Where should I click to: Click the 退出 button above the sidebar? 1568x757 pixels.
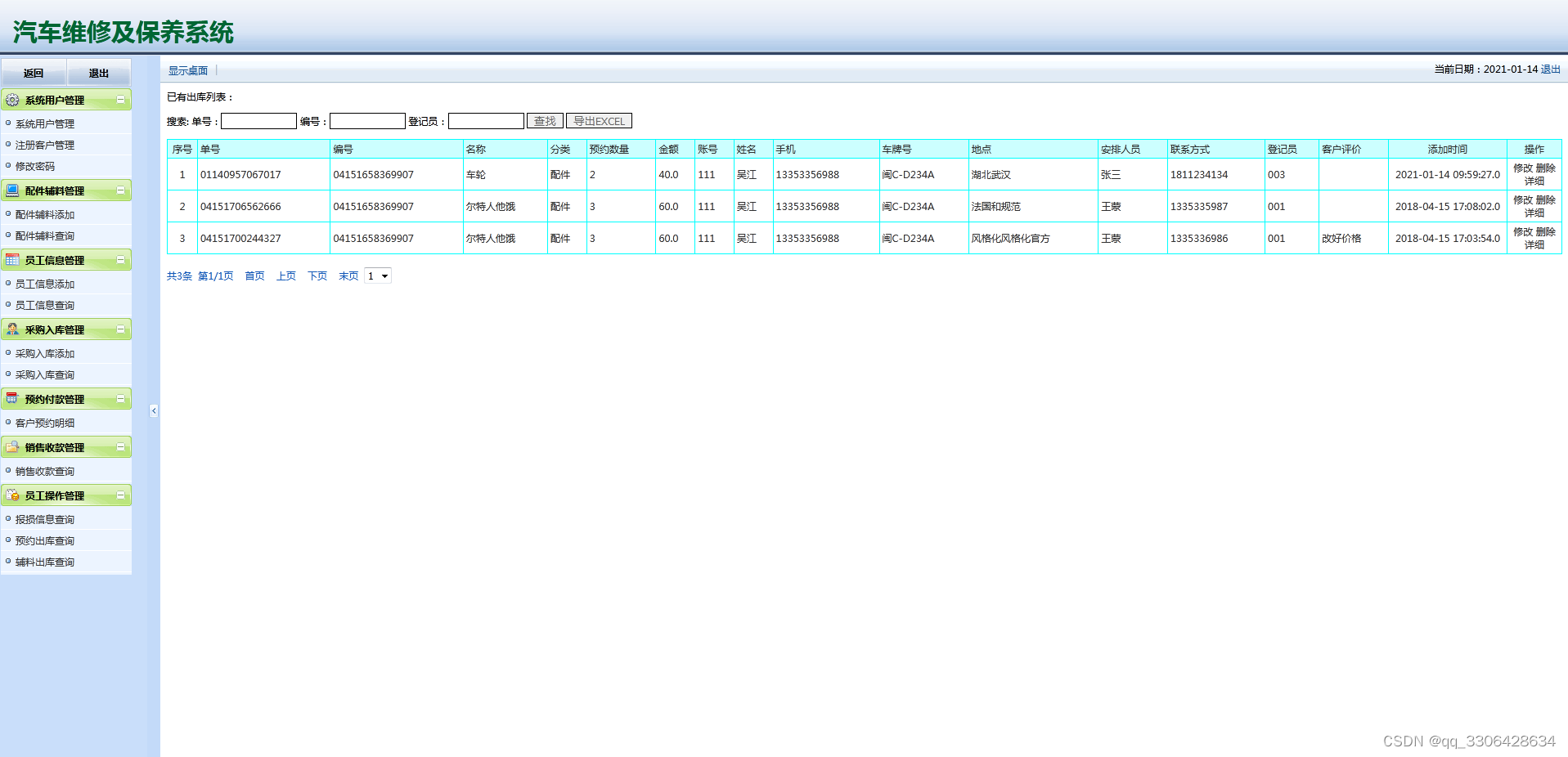coord(99,73)
